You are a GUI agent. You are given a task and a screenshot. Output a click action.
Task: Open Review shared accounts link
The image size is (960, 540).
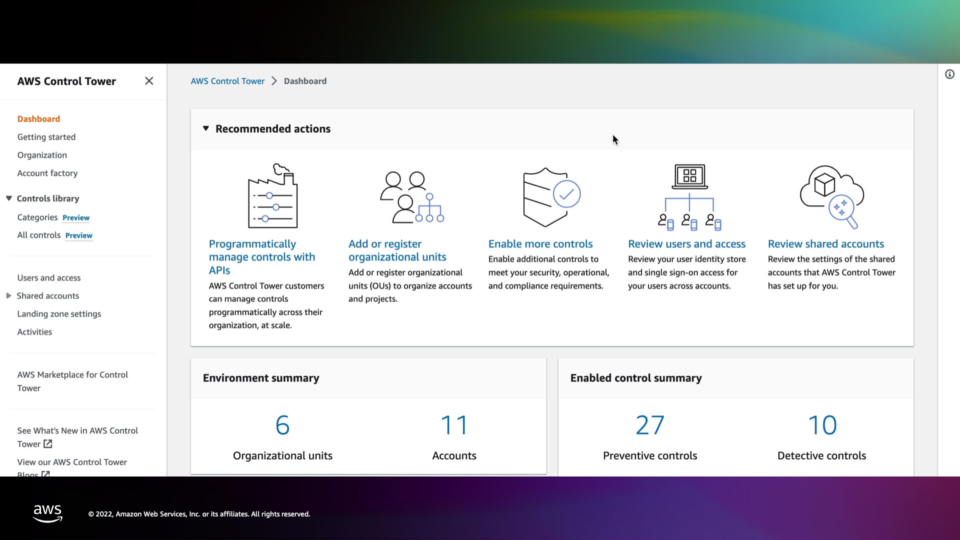[826, 244]
